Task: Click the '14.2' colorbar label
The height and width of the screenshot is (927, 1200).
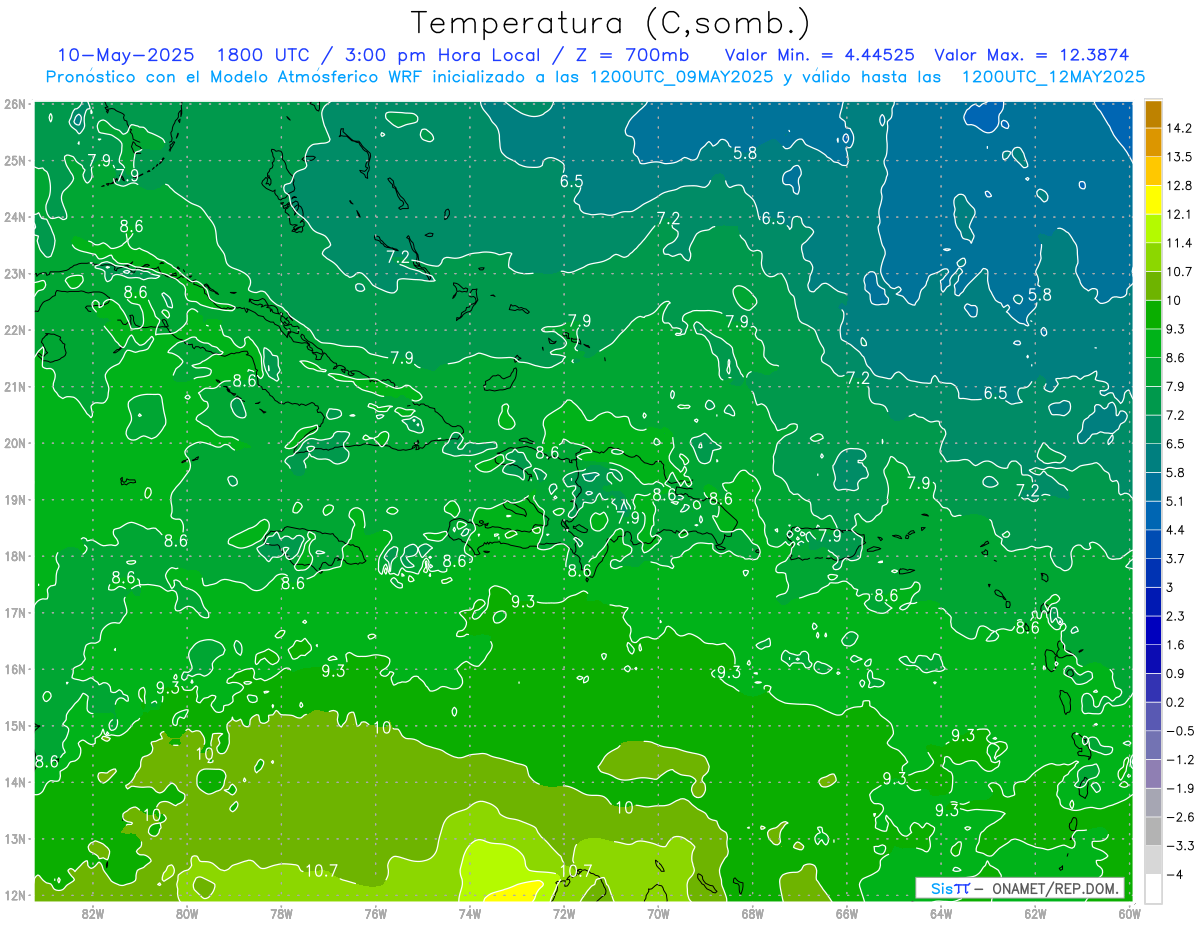Action: click(1179, 128)
